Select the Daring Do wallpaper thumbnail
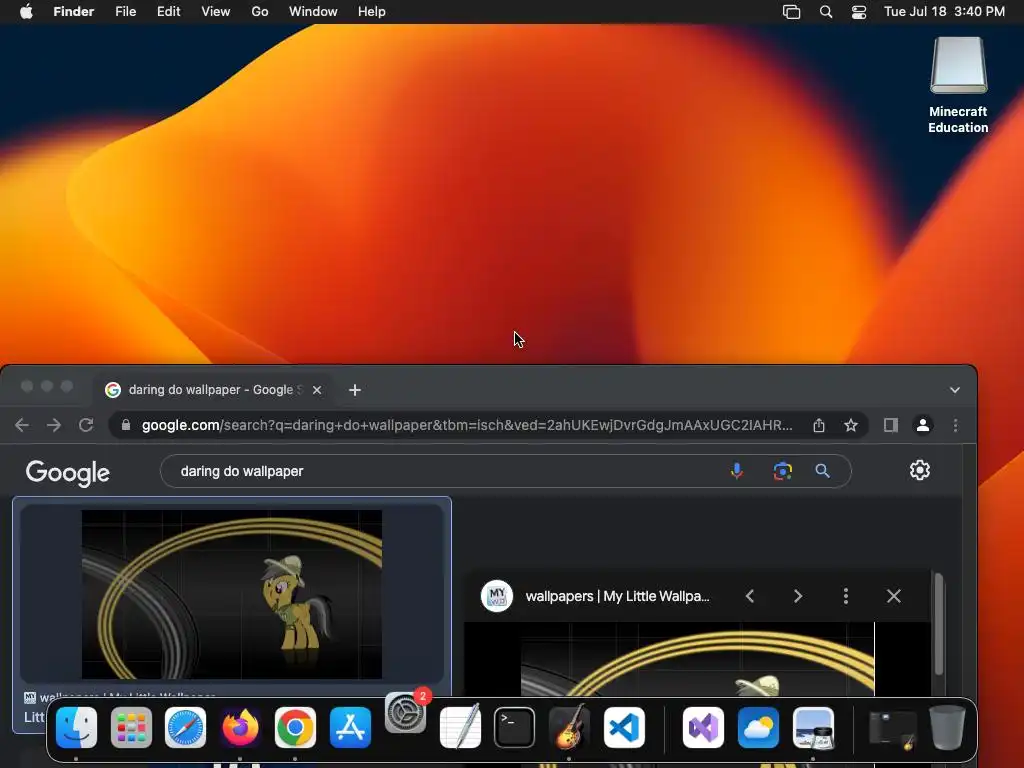Viewport: 1024px width, 768px height. tap(232, 594)
